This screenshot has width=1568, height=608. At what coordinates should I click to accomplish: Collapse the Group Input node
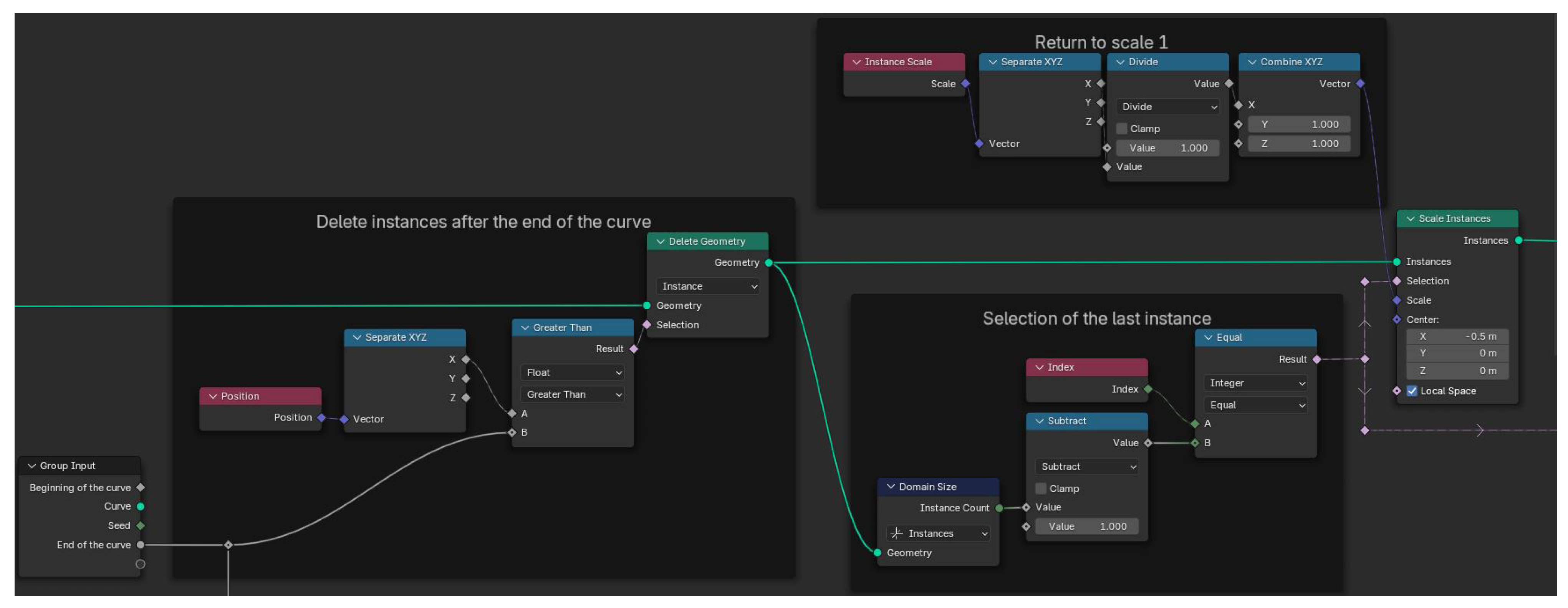31,466
